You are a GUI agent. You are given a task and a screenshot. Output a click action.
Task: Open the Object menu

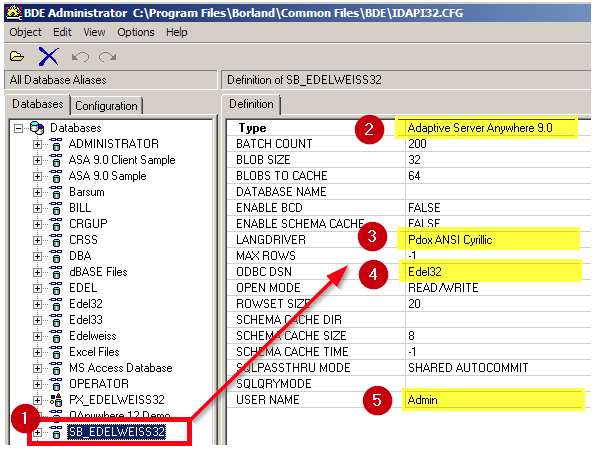point(25,32)
